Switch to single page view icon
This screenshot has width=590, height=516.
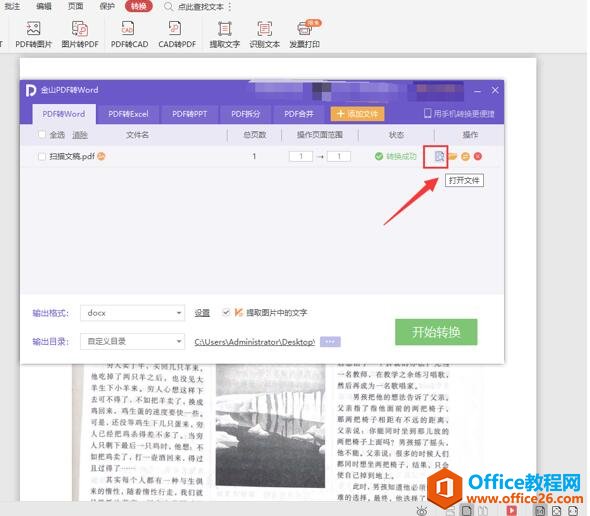point(467,511)
